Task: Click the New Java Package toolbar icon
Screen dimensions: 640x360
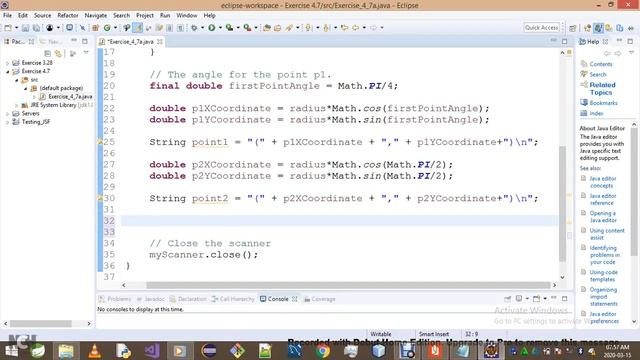Action: tap(95, 28)
